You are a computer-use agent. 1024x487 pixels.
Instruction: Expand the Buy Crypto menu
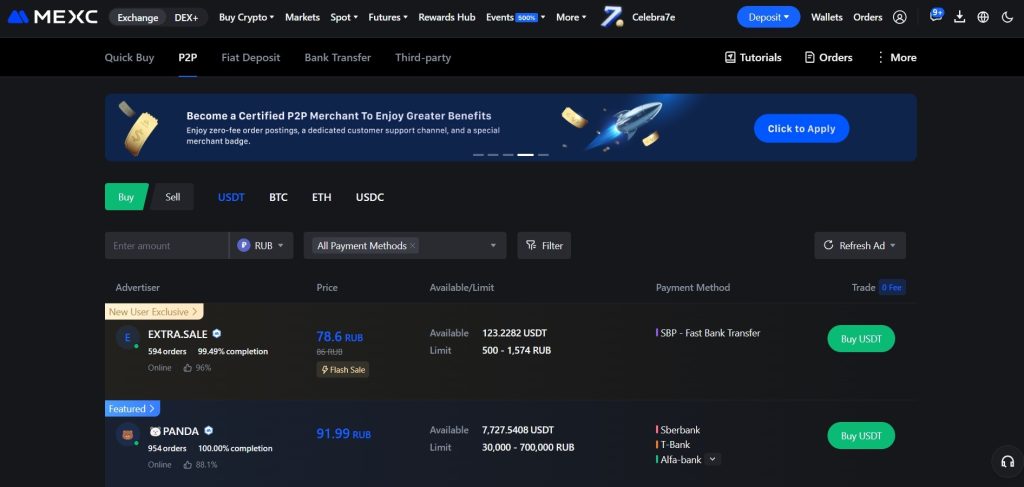click(x=246, y=18)
